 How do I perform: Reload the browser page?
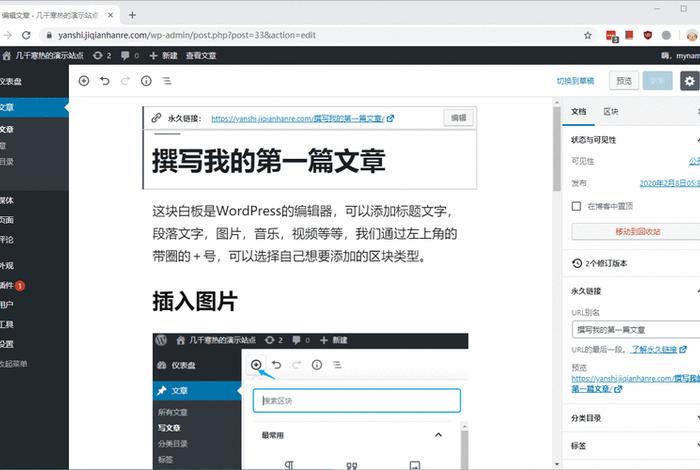(x=26, y=35)
